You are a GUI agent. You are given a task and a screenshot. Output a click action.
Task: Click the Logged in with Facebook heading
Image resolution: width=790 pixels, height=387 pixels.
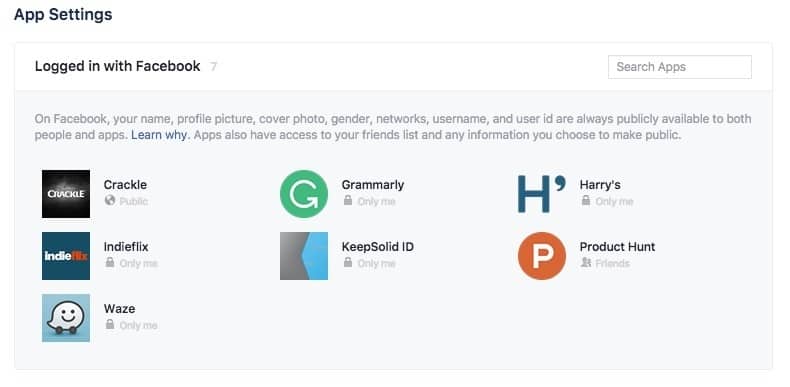point(117,67)
